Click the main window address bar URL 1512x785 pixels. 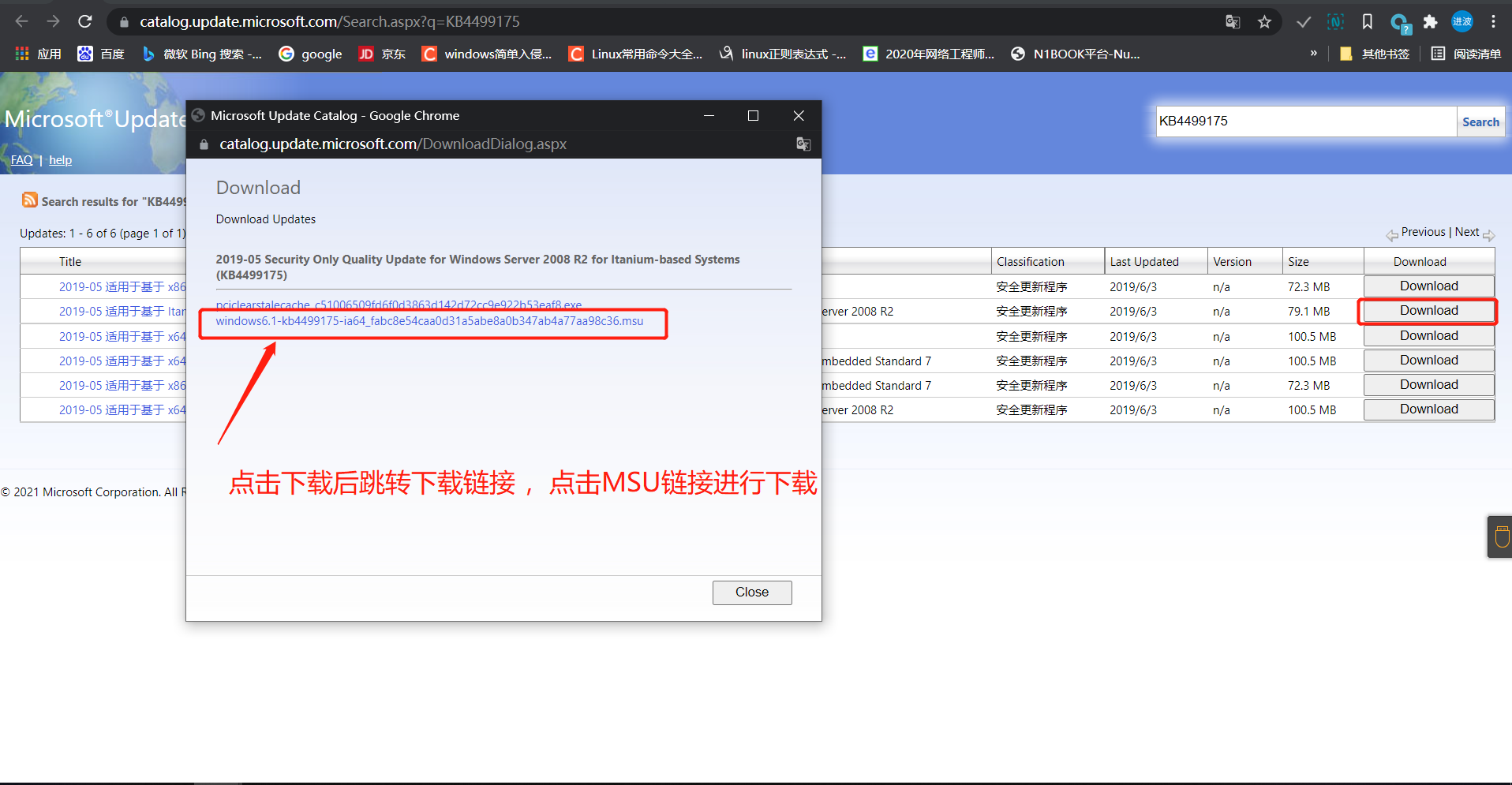(330, 21)
